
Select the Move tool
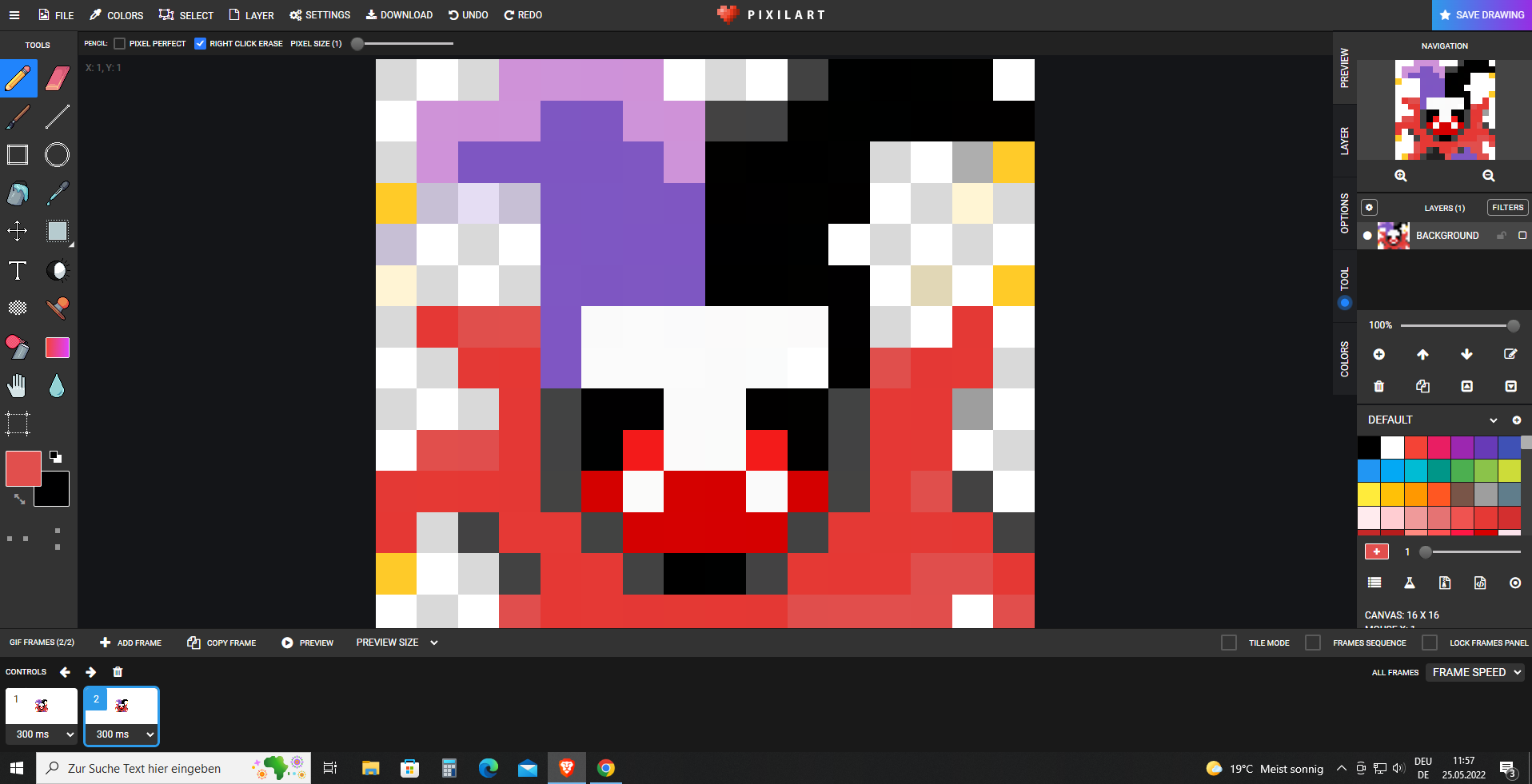(18, 232)
